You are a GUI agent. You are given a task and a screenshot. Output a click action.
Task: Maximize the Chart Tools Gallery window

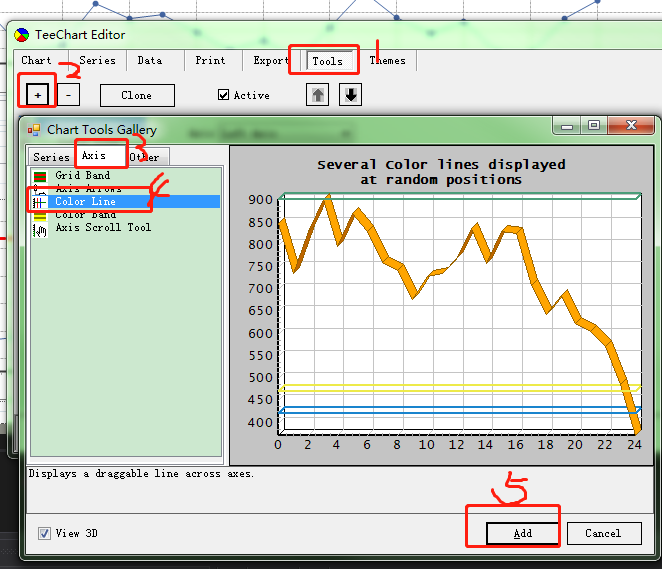pyautogui.click(x=594, y=125)
